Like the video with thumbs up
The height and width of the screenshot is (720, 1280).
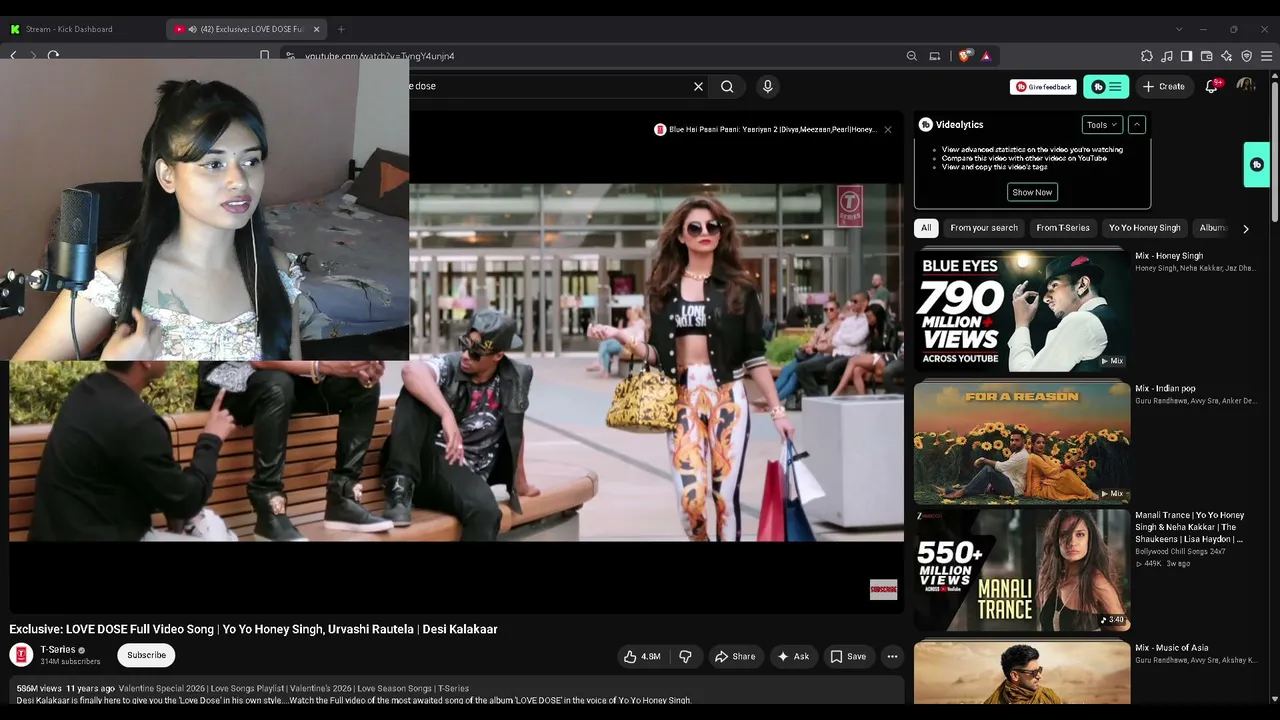point(642,657)
